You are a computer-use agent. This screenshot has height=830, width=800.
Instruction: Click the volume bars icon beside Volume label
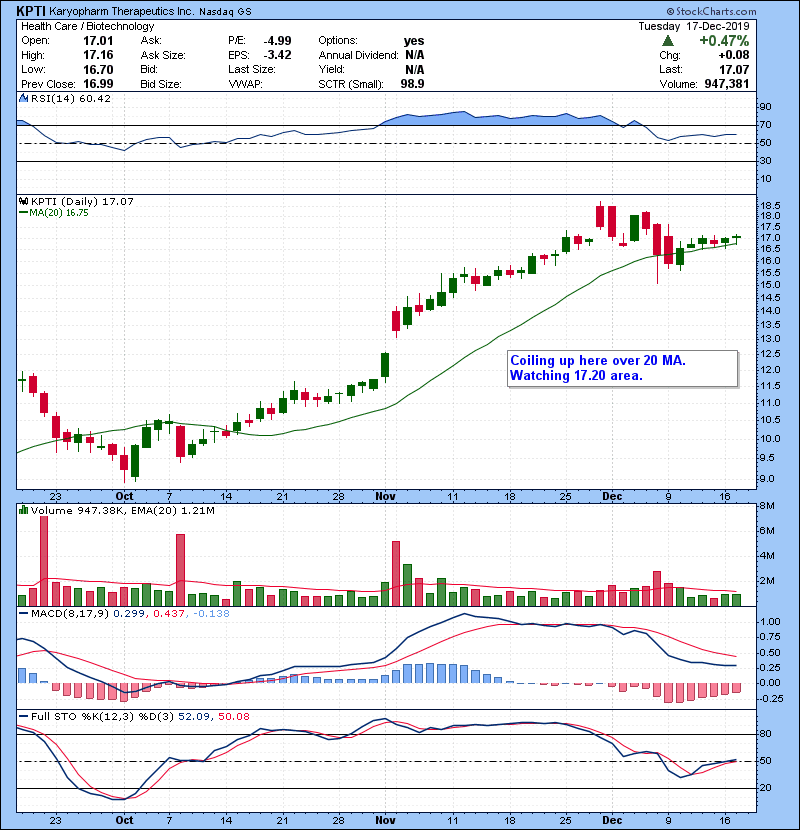23,510
